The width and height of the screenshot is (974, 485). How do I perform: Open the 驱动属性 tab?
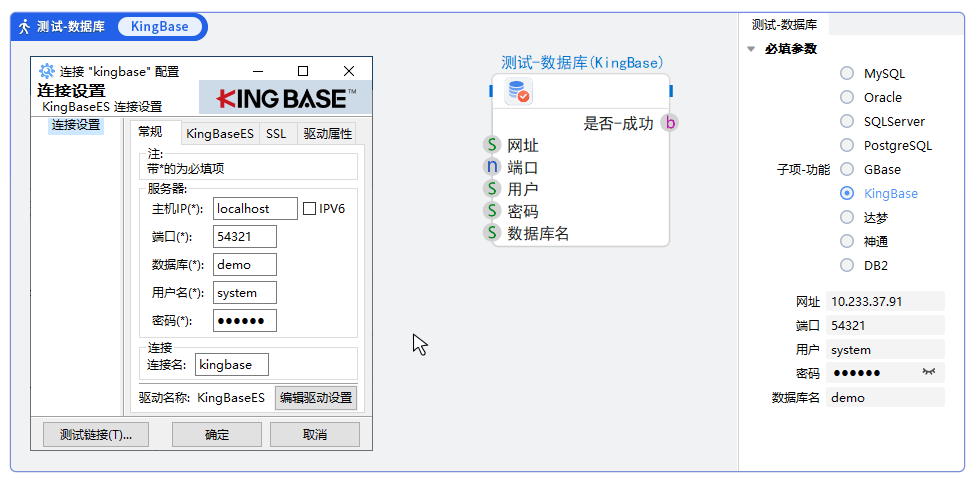coord(328,134)
